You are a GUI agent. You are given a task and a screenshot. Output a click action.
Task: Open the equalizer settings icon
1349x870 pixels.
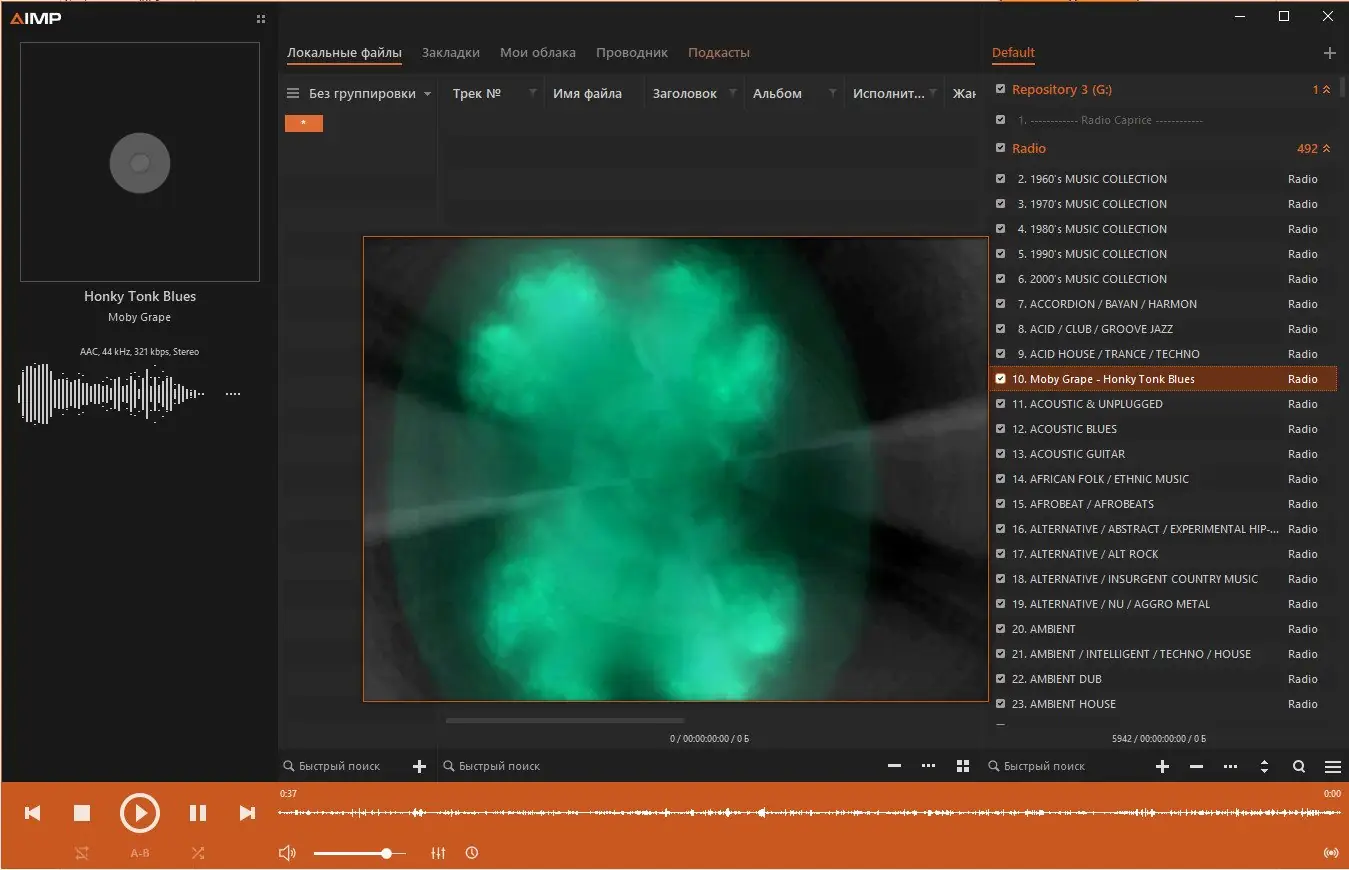[438, 853]
